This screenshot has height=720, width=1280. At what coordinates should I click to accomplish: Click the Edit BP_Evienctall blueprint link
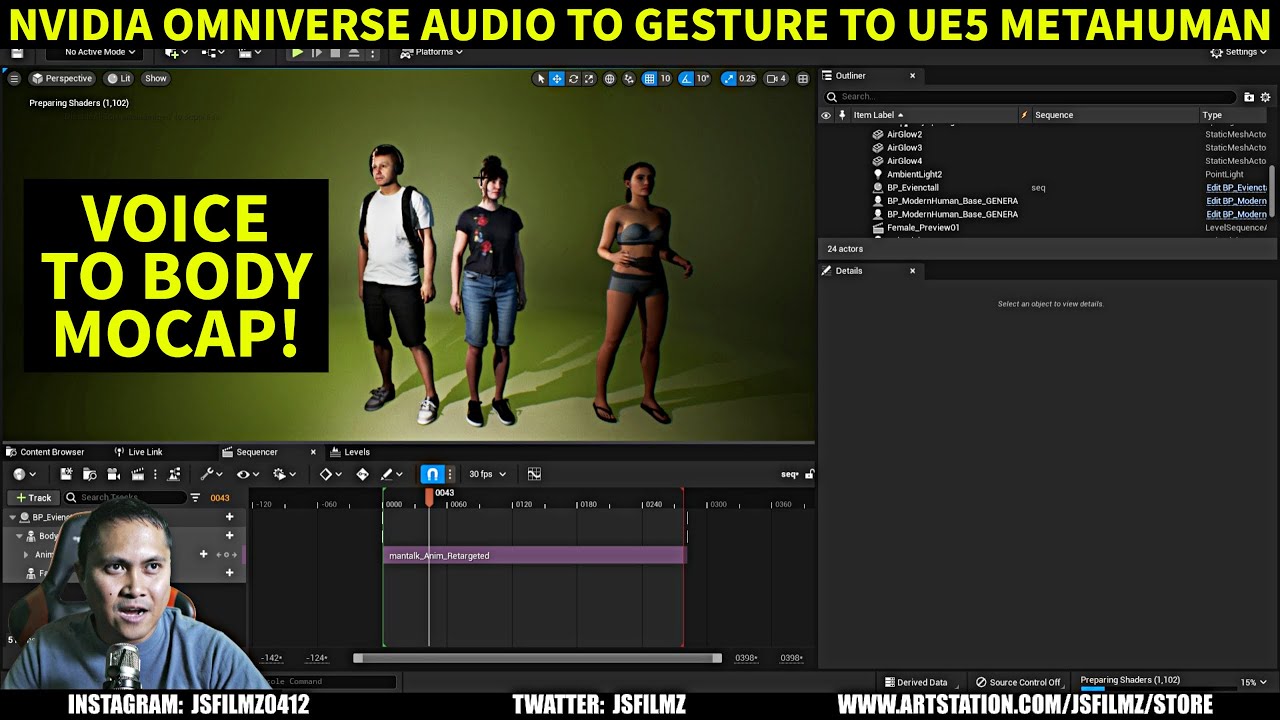pos(1236,188)
